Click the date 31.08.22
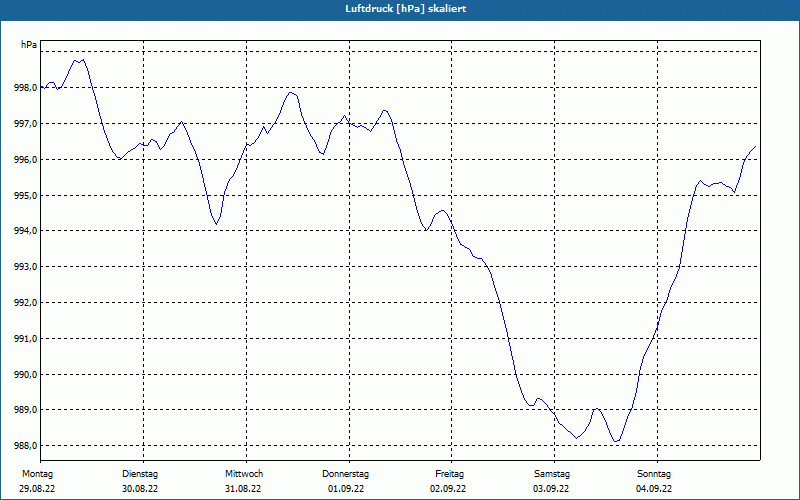This screenshot has width=800, height=500. (243, 489)
